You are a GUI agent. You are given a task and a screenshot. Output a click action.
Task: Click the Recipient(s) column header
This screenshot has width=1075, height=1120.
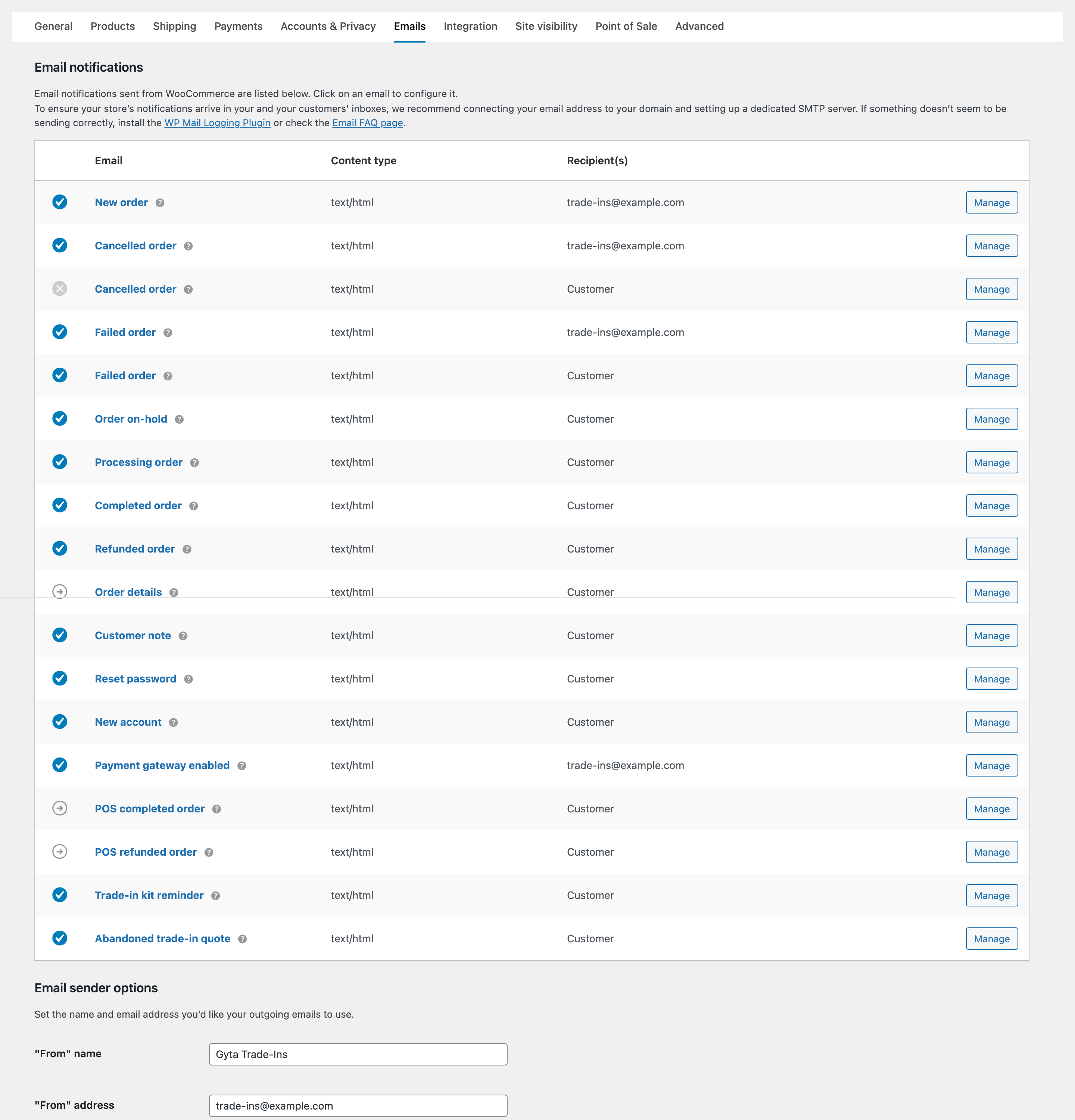(597, 161)
